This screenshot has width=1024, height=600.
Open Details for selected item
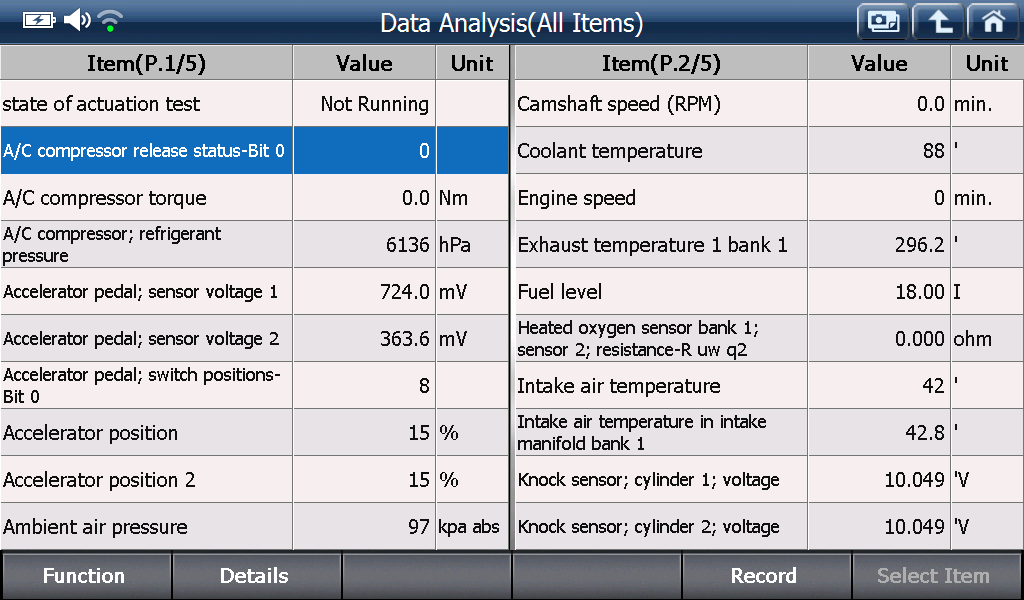[x=255, y=576]
